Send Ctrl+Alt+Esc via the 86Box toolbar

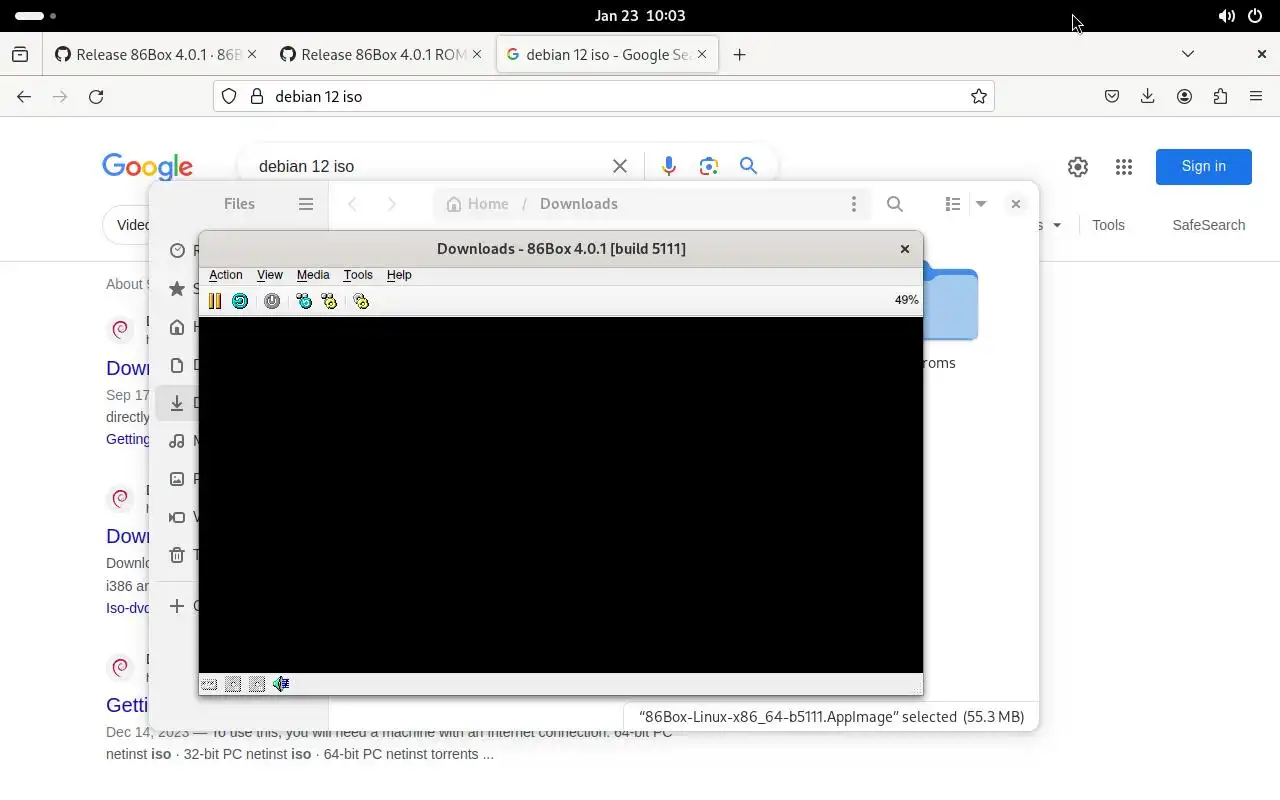click(x=329, y=301)
